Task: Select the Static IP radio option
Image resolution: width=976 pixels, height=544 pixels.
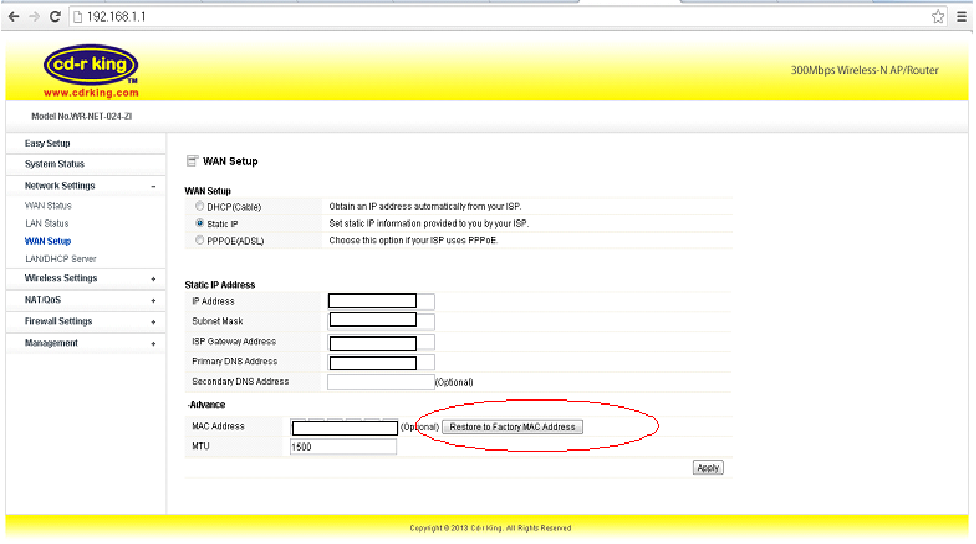Action: 200,223
